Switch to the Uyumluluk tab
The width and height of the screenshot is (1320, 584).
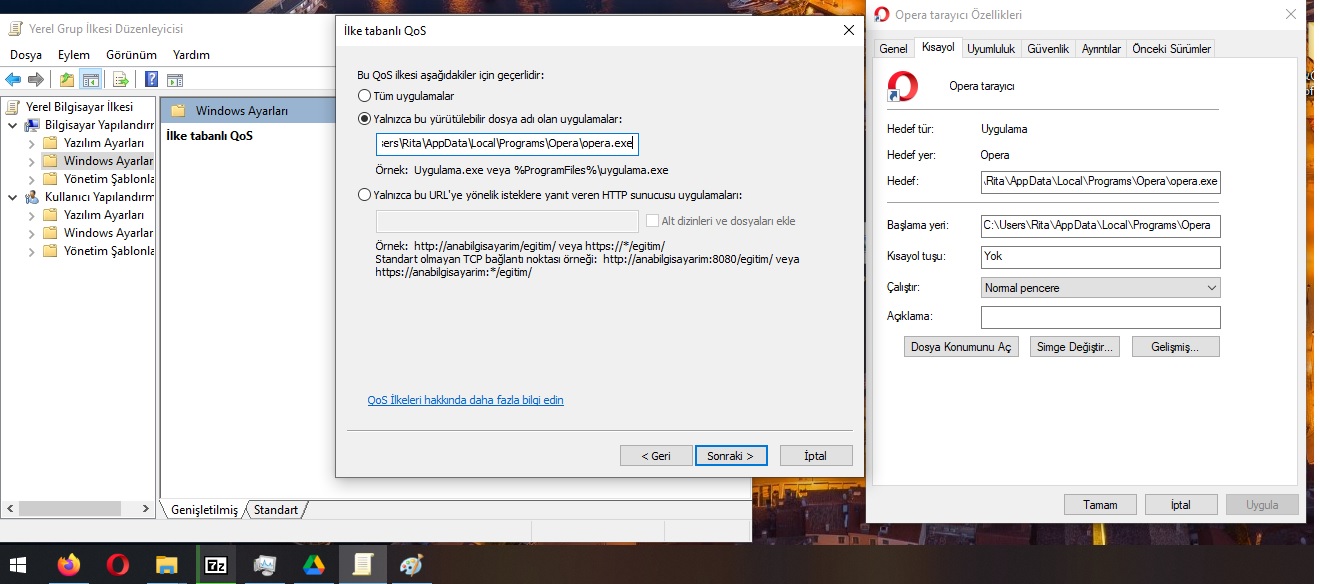pos(991,49)
